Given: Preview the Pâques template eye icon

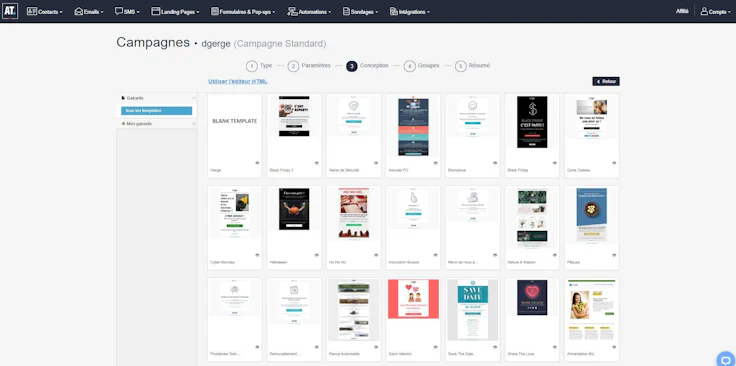Looking at the screenshot, I should (x=614, y=255).
